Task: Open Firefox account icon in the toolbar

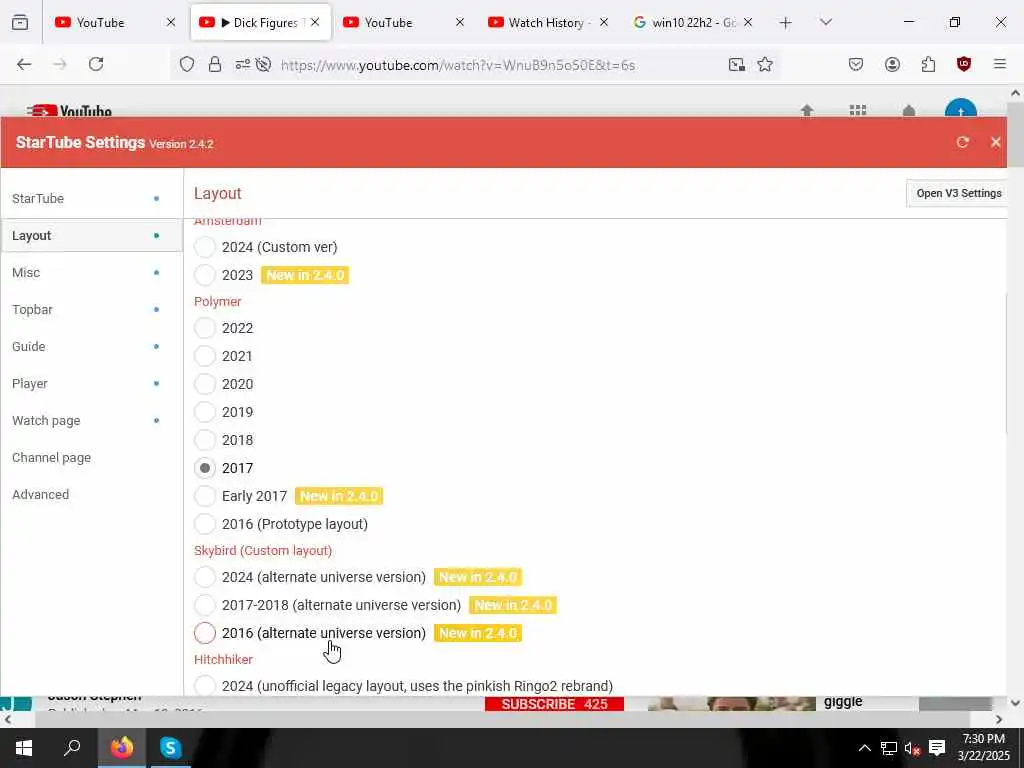Action: [x=892, y=64]
